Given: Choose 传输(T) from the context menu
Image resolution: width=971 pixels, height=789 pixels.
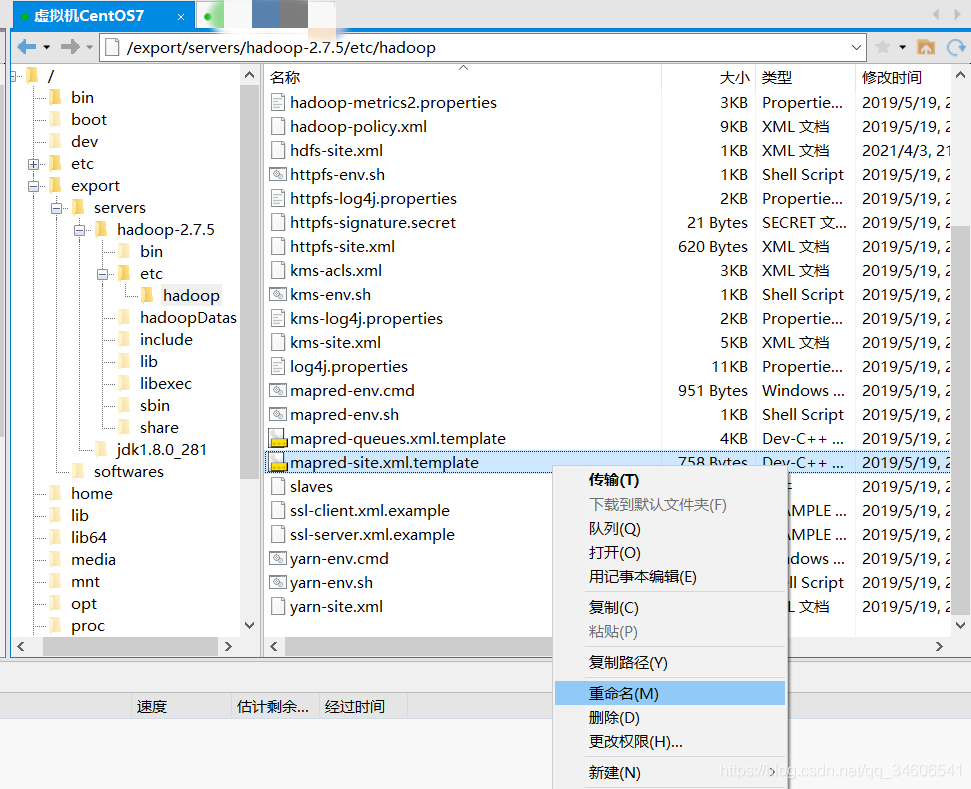Looking at the screenshot, I should [x=669, y=480].
